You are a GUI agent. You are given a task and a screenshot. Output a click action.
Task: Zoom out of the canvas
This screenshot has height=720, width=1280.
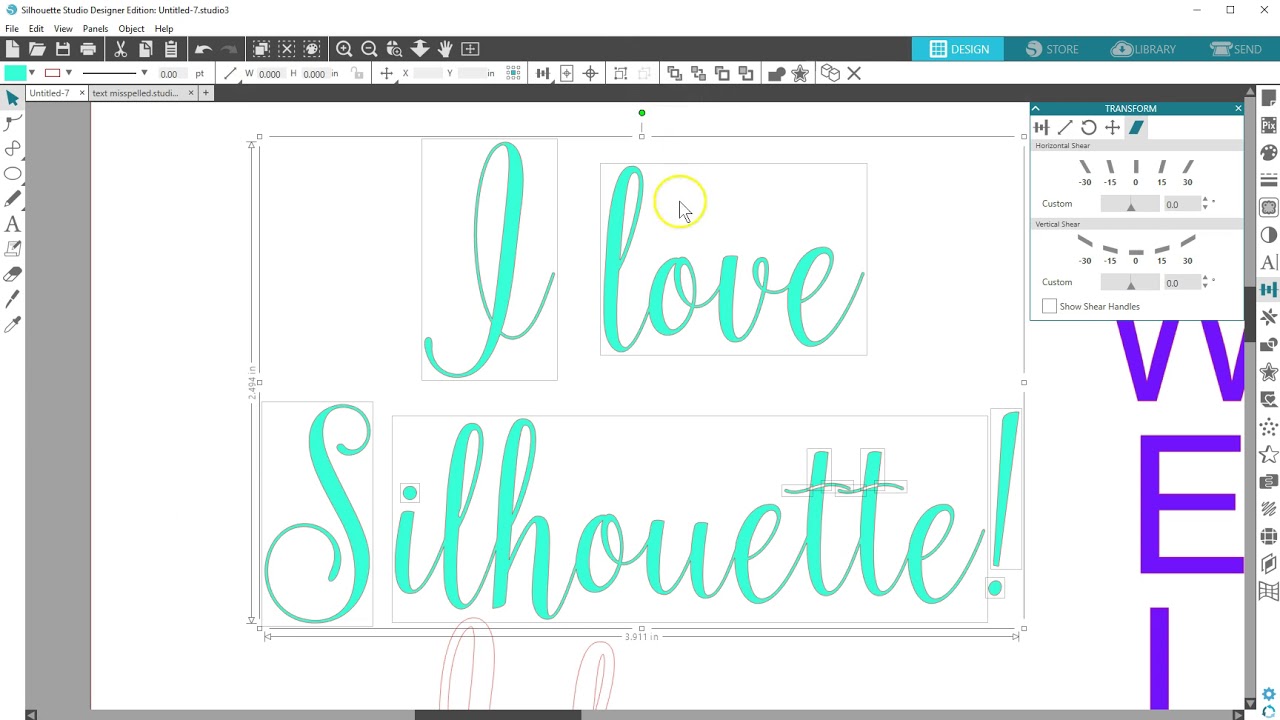[369, 49]
